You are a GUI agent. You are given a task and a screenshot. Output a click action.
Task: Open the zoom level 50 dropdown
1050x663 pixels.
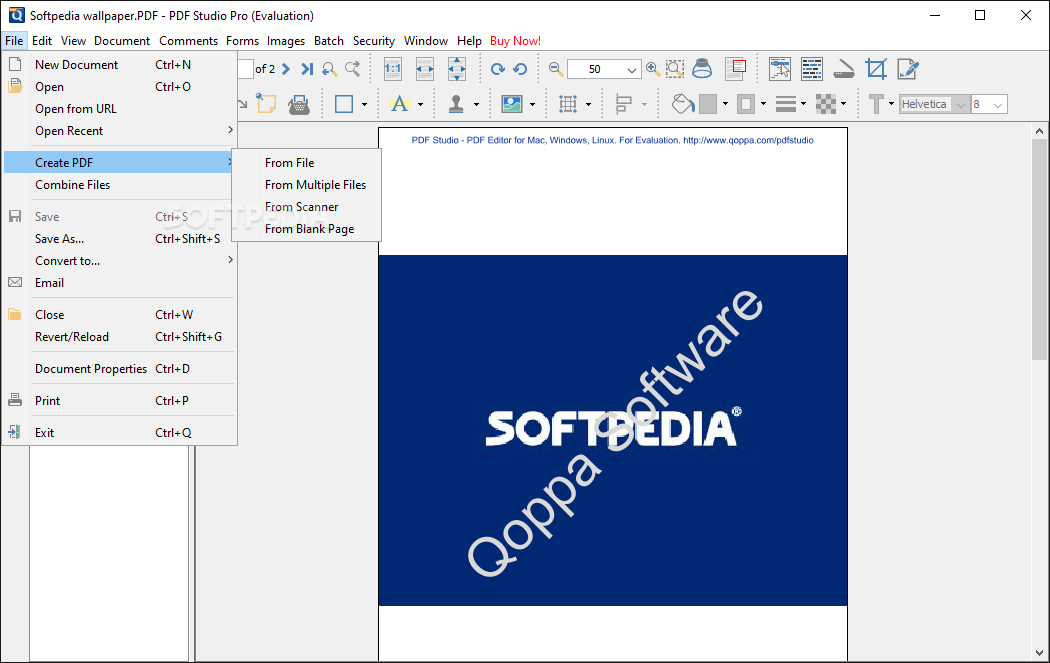(x=631, y=70)
